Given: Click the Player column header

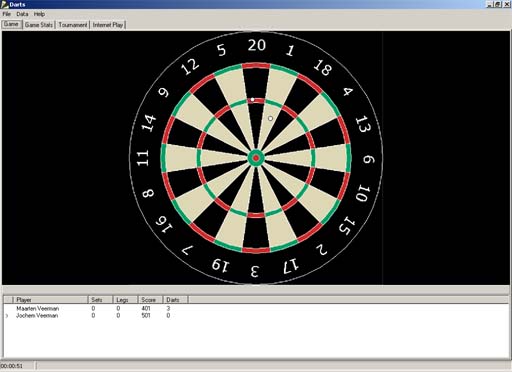Looking at the screenshot, I should click(50, 300).
